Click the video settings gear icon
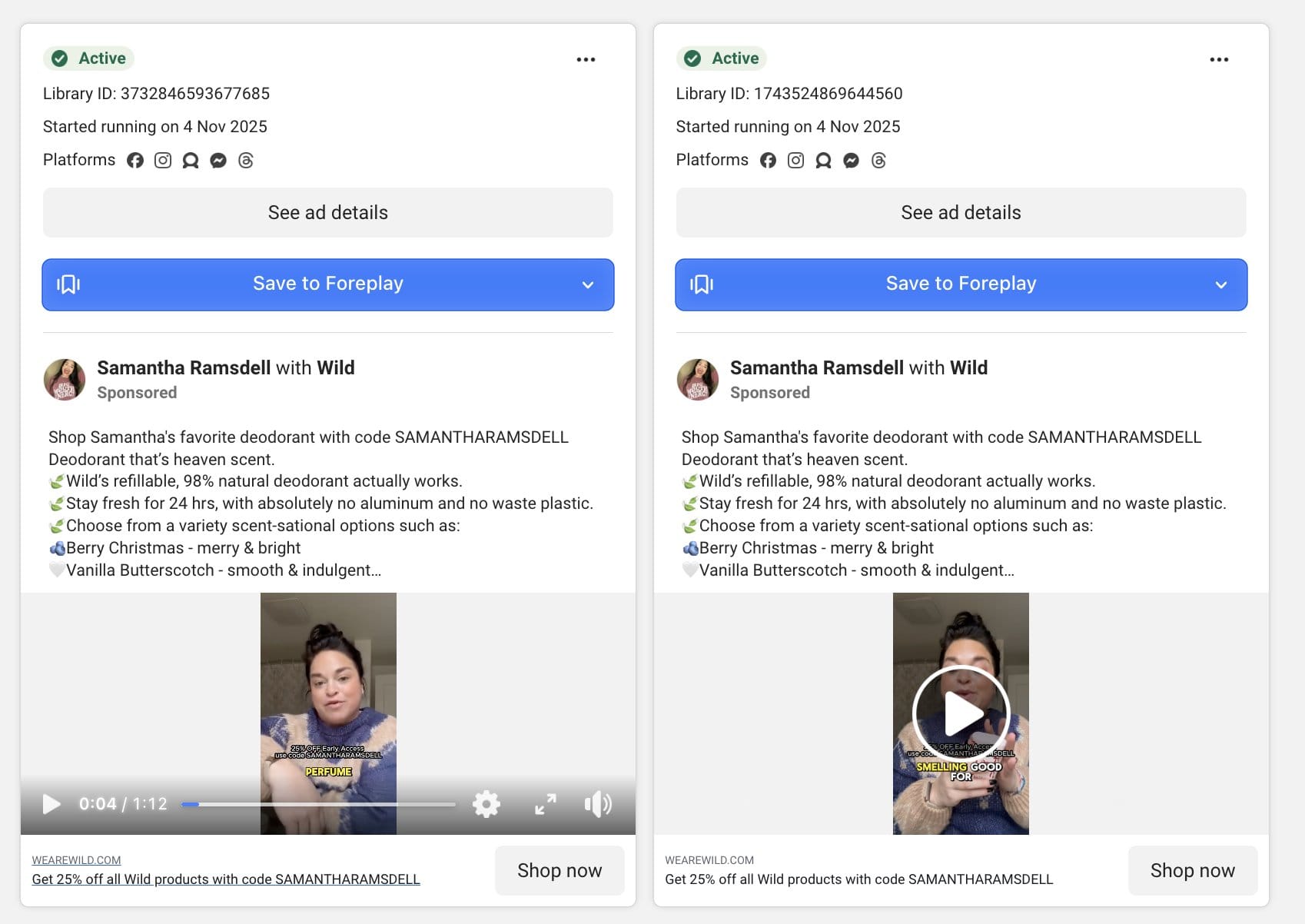The height and width of the screenshot is (924, 1305). click(x=486, y=804)
